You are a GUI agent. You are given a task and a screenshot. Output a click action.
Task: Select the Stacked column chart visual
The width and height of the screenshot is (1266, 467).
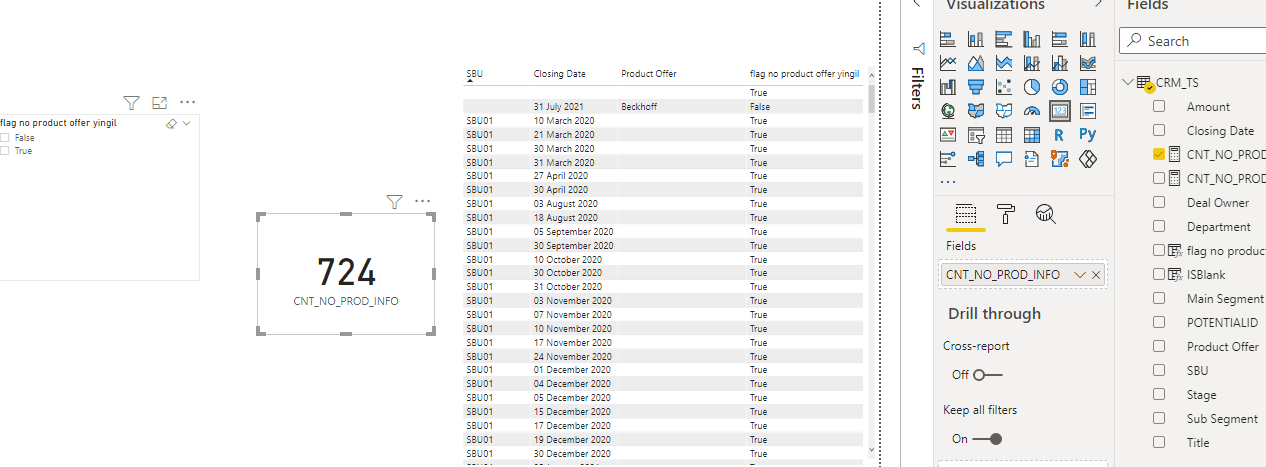[976, 40]
